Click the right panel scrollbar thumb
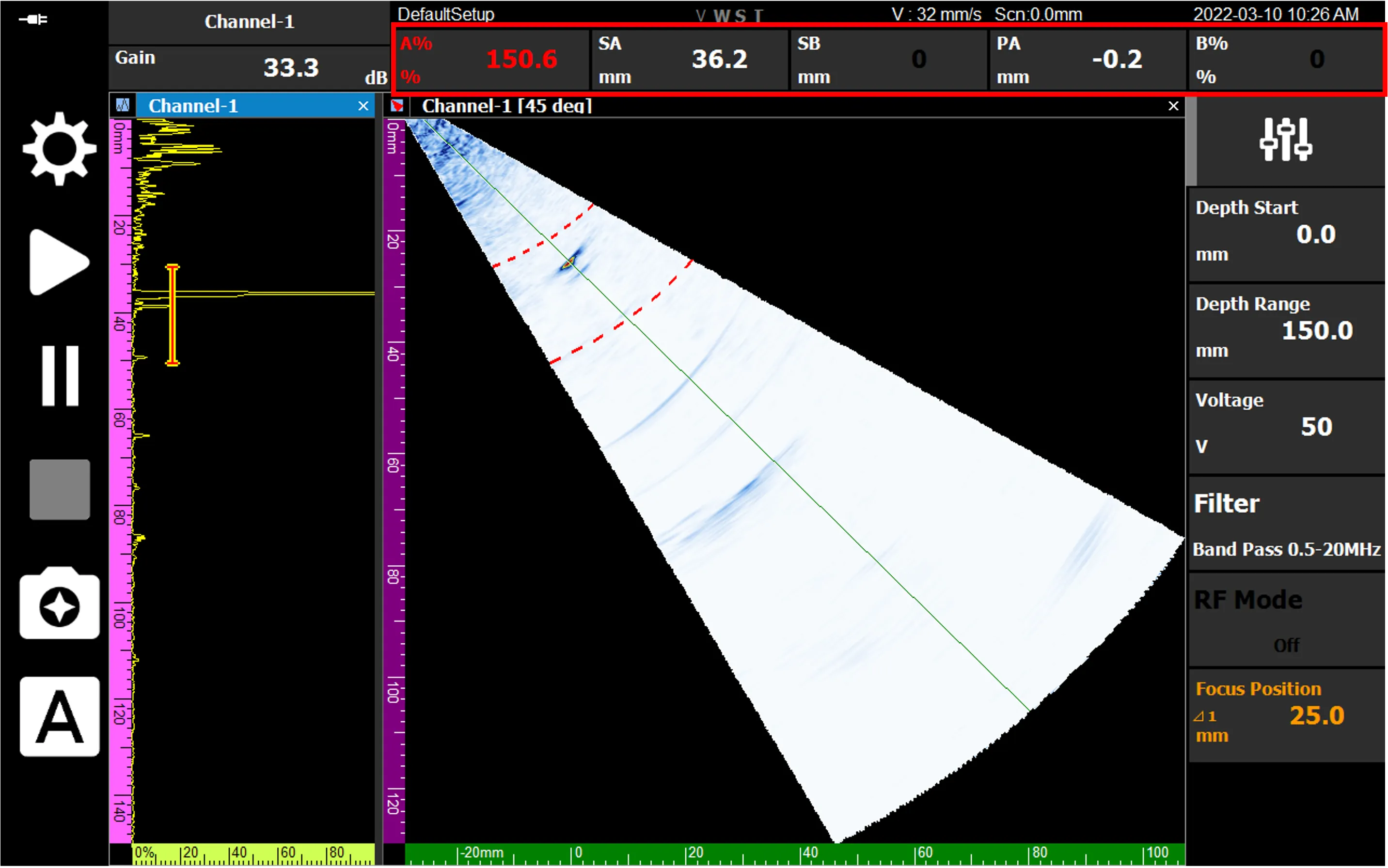The height and width of the screenshot is (868, 1388). (1192, 141)
